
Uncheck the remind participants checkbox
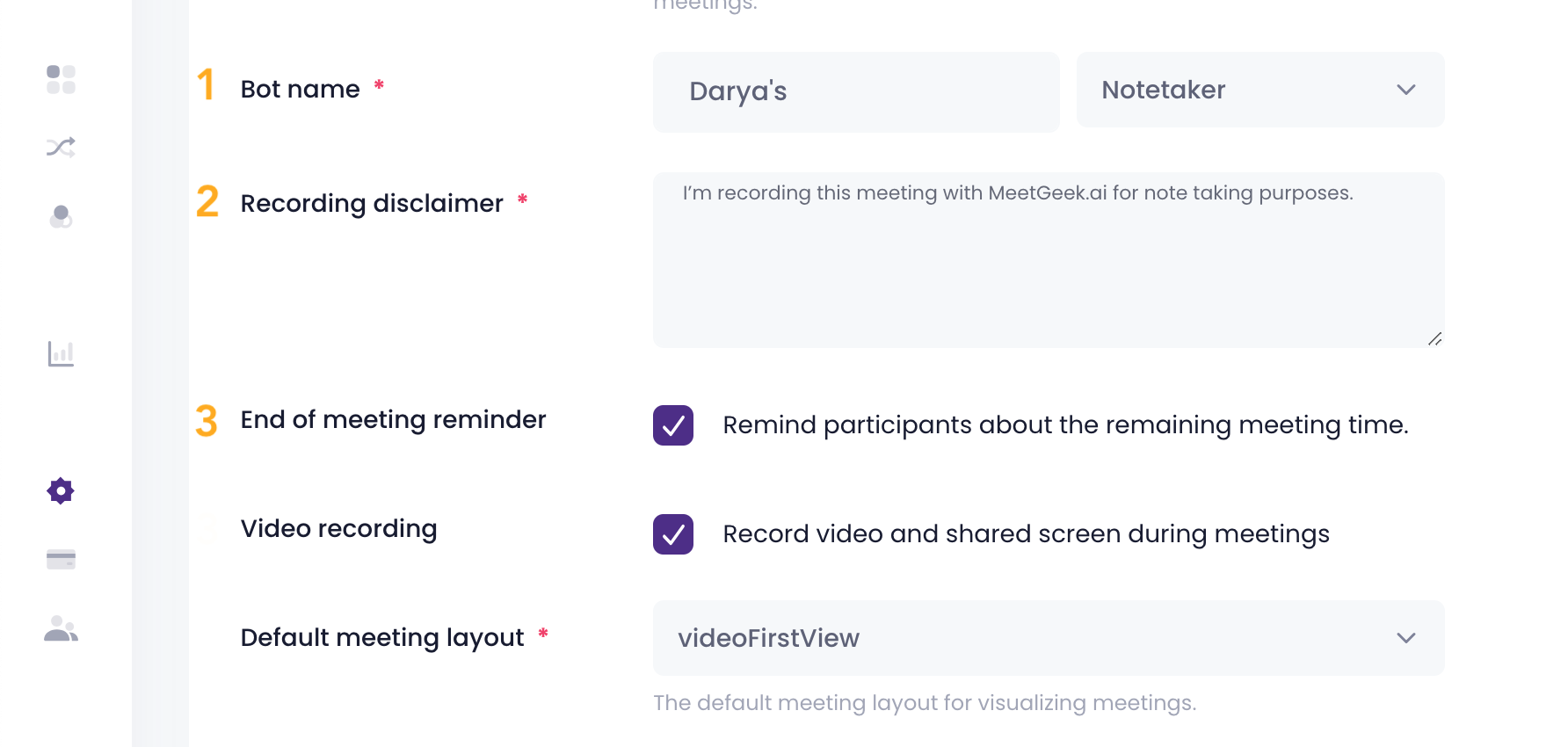(673, 425)
